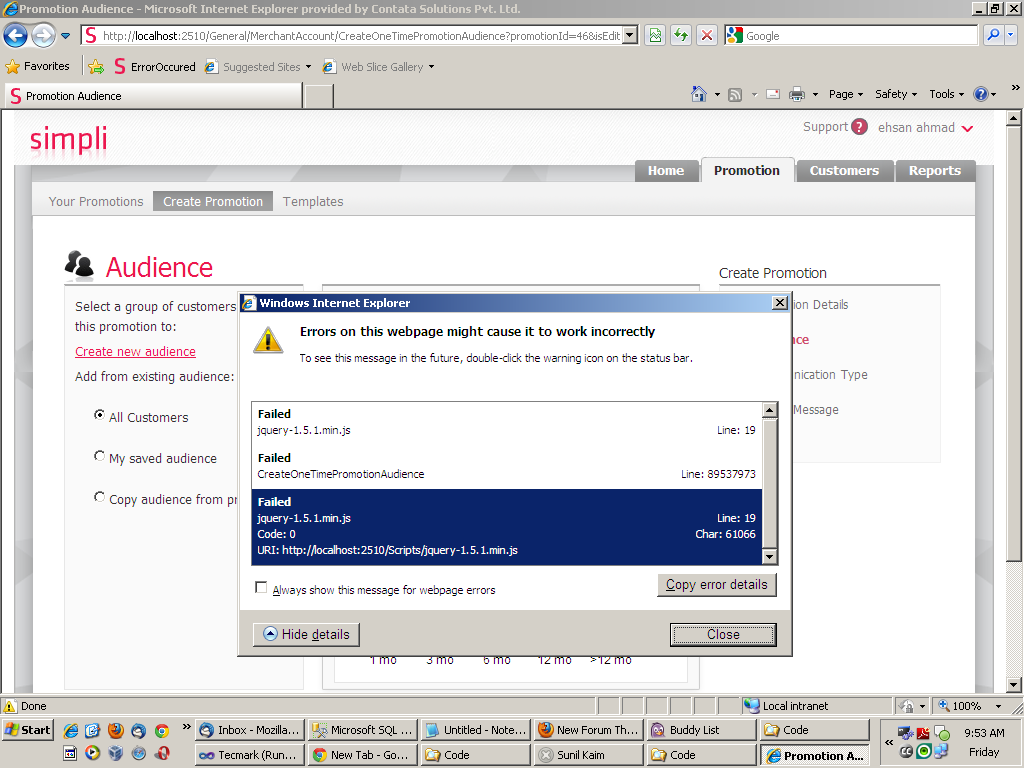Screen dimensions: 1024x768
Task: Click the search magnifier icon beside Google box
Action: click(x=993, y=35)
